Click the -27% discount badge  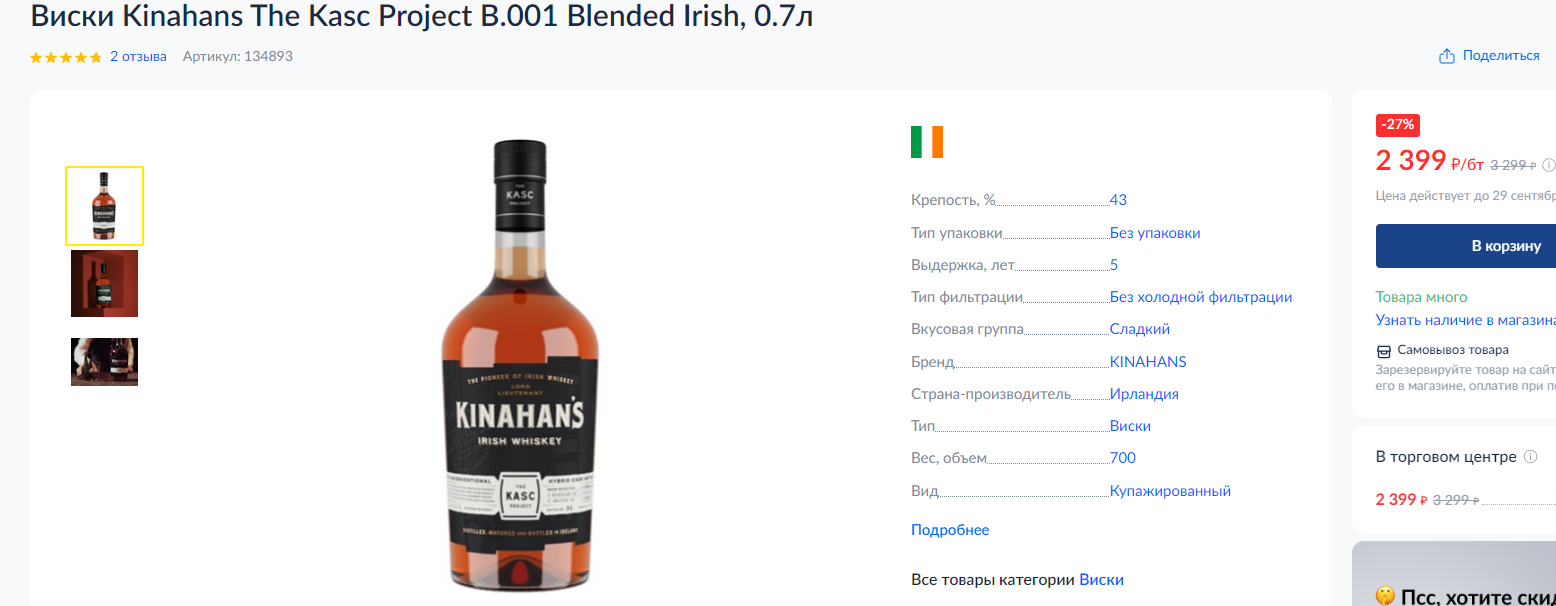[1398, 125]
